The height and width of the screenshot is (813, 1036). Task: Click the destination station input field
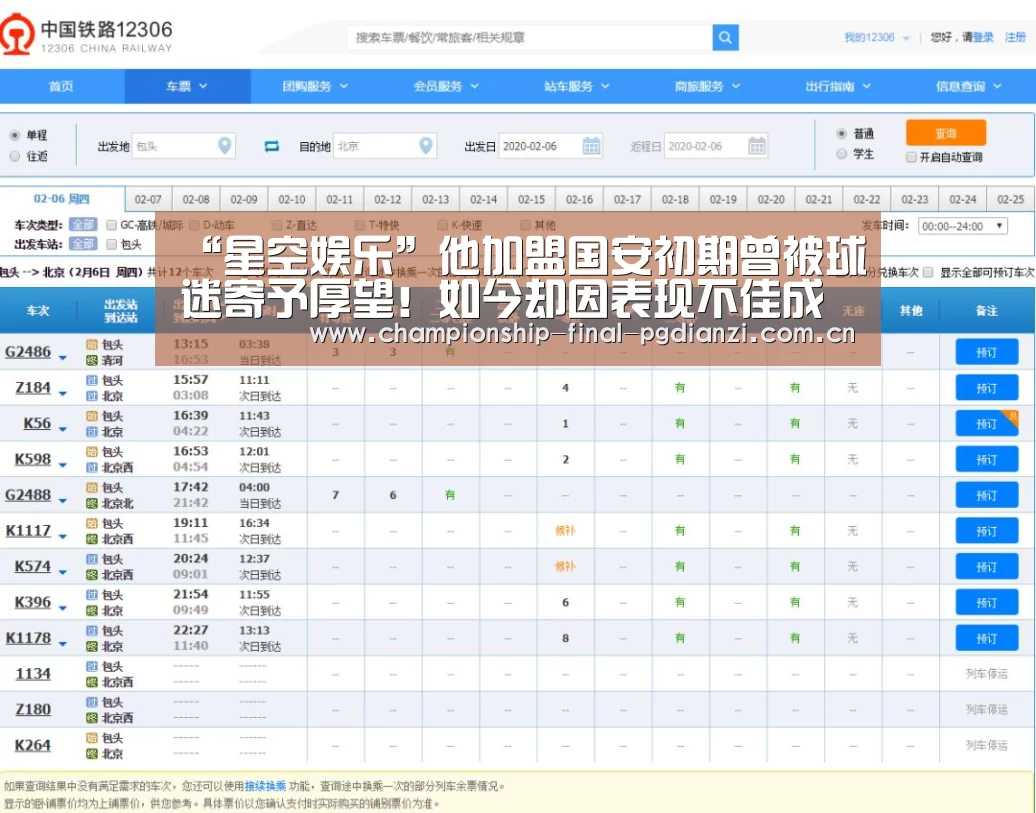[385, 146]
